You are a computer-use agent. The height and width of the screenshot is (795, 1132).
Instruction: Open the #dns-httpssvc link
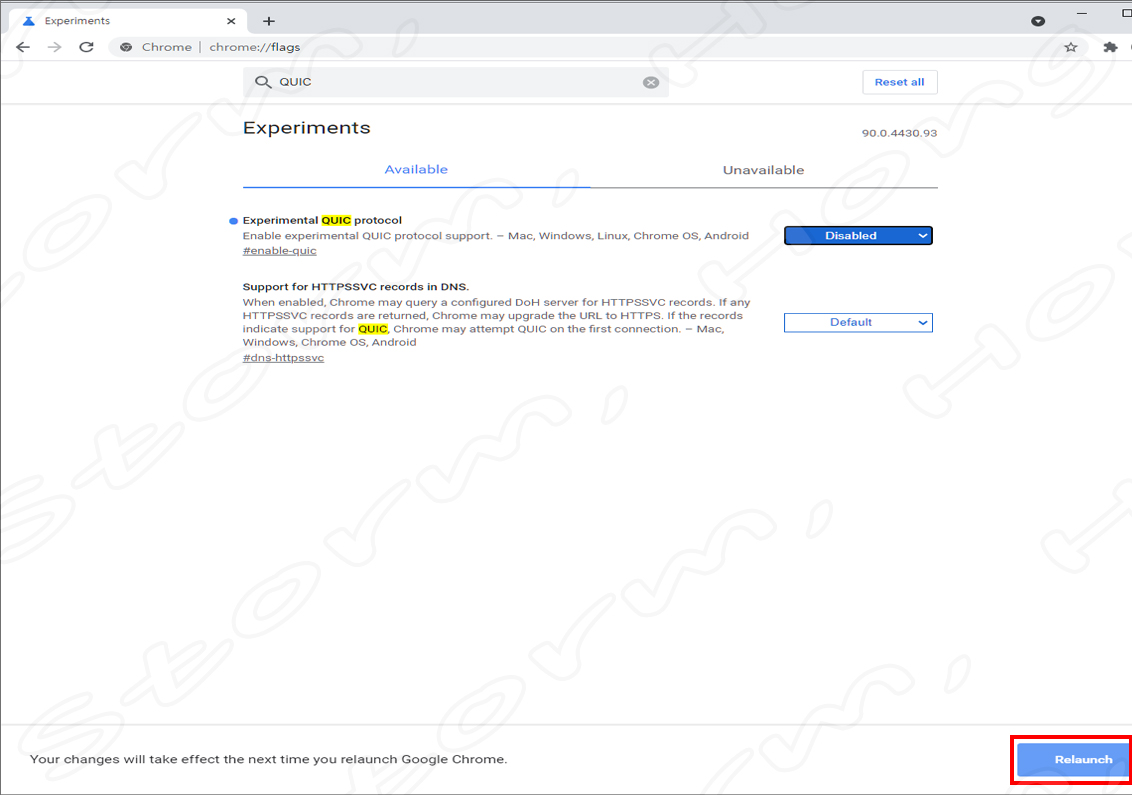click(283, 357)
